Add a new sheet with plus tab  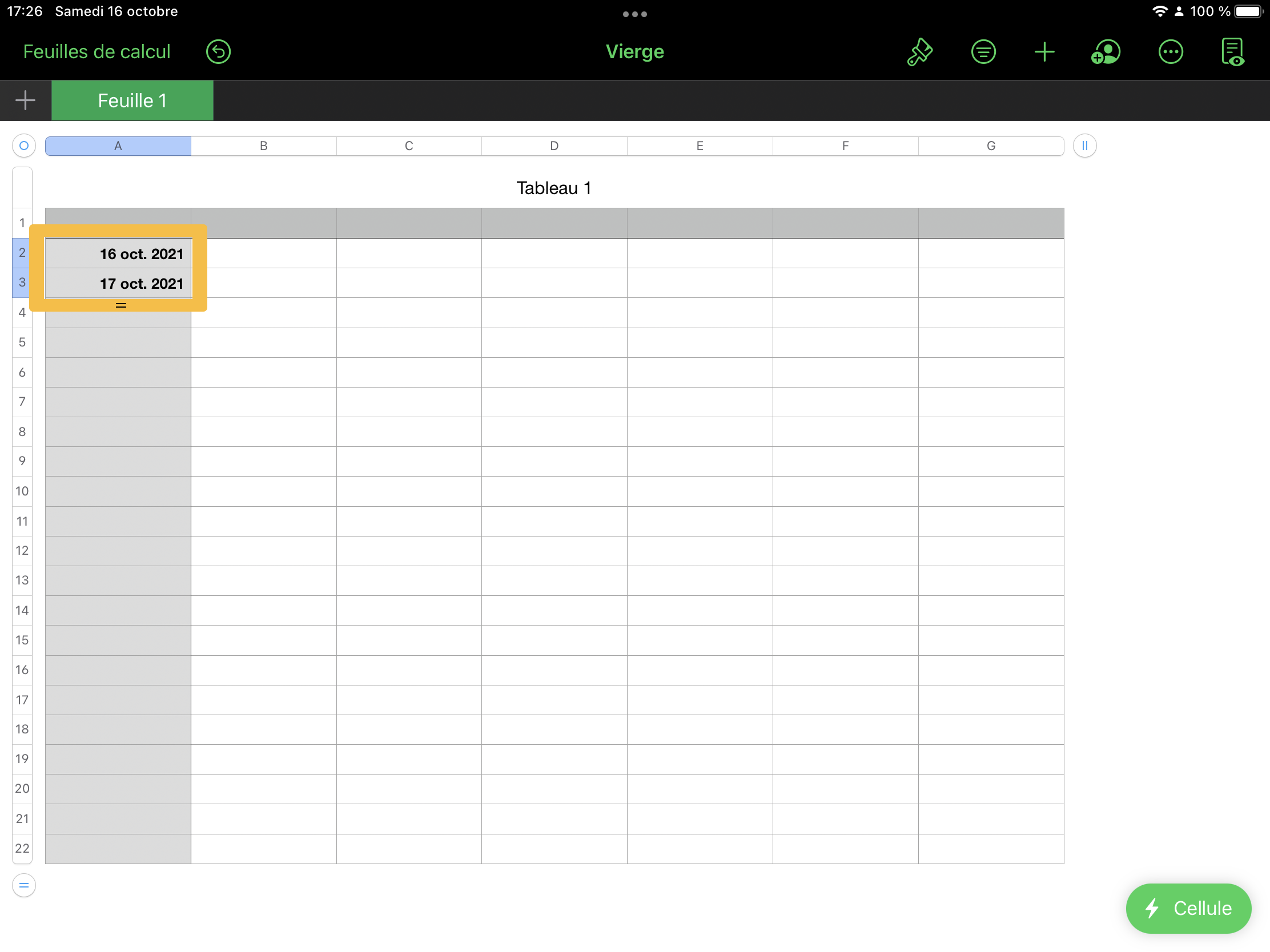click(25, 100)
